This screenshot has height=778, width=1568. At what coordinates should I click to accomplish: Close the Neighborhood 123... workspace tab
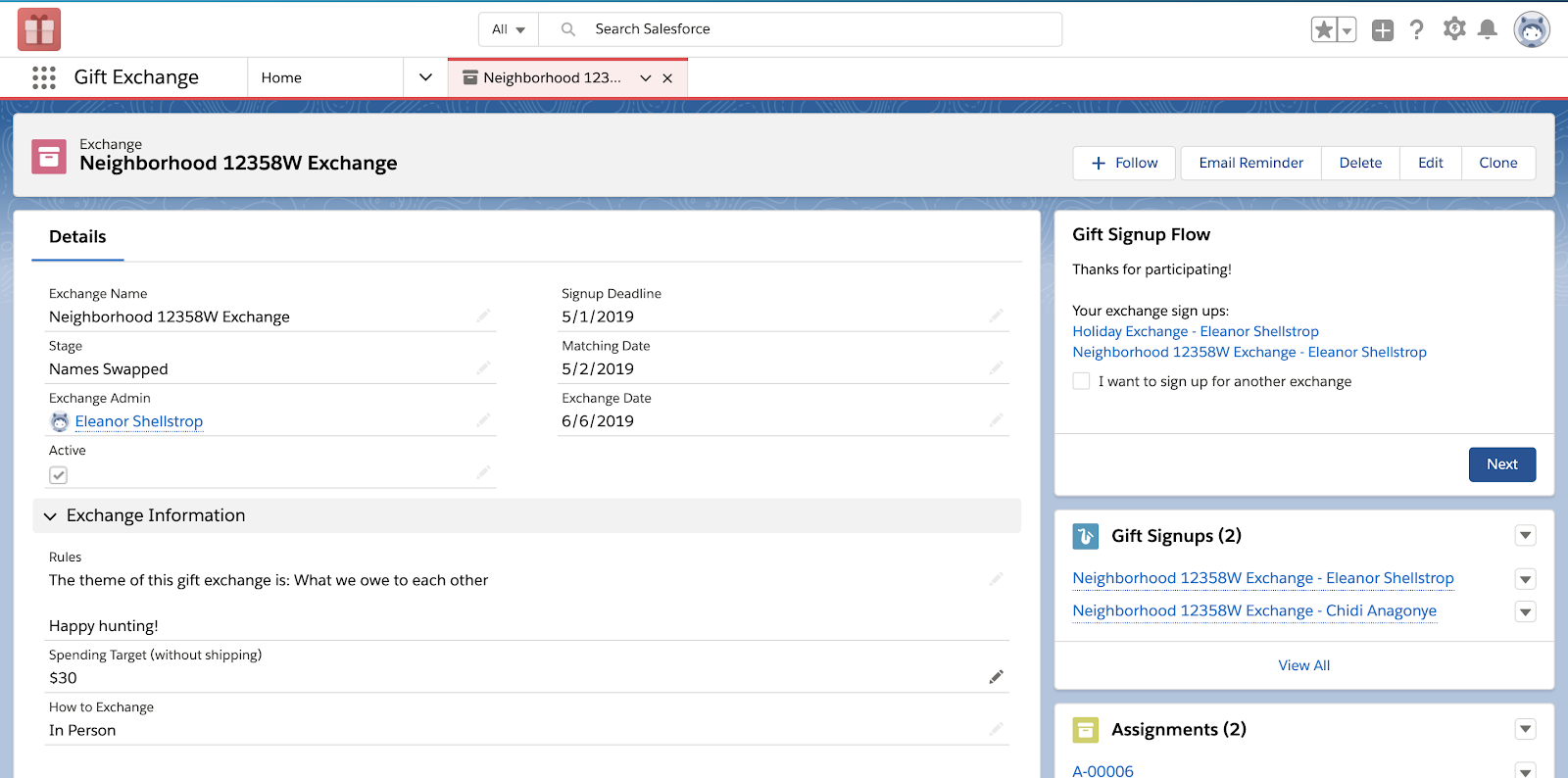[x=667, y=78]
